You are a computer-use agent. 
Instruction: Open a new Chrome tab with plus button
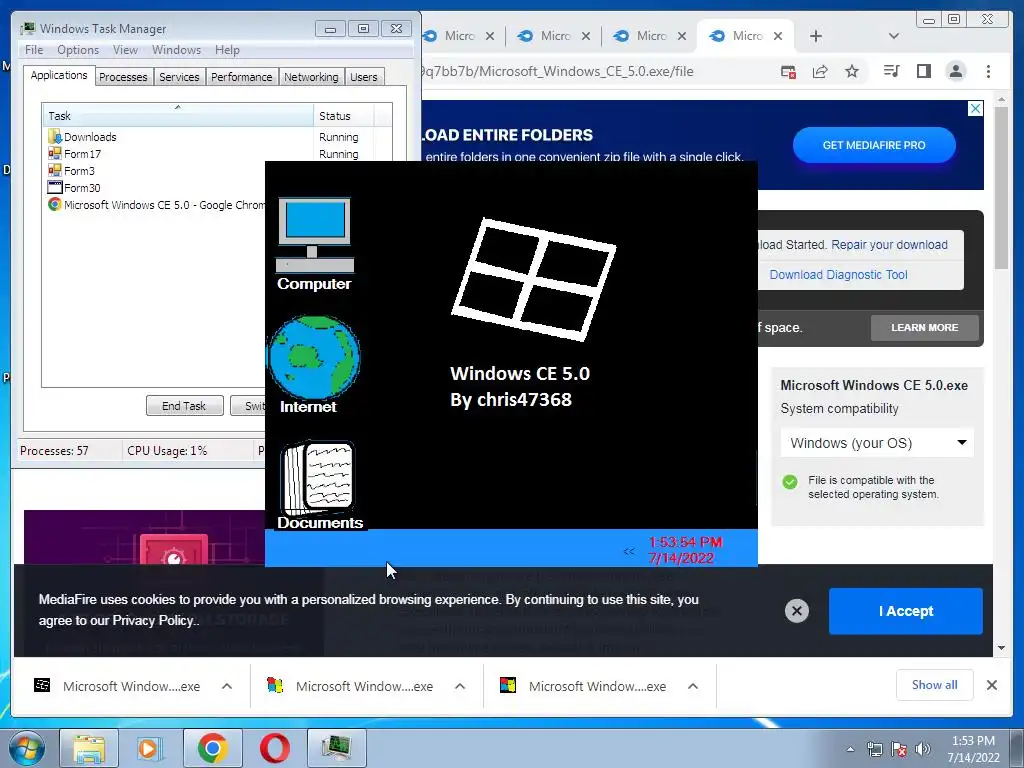point(816,36)
